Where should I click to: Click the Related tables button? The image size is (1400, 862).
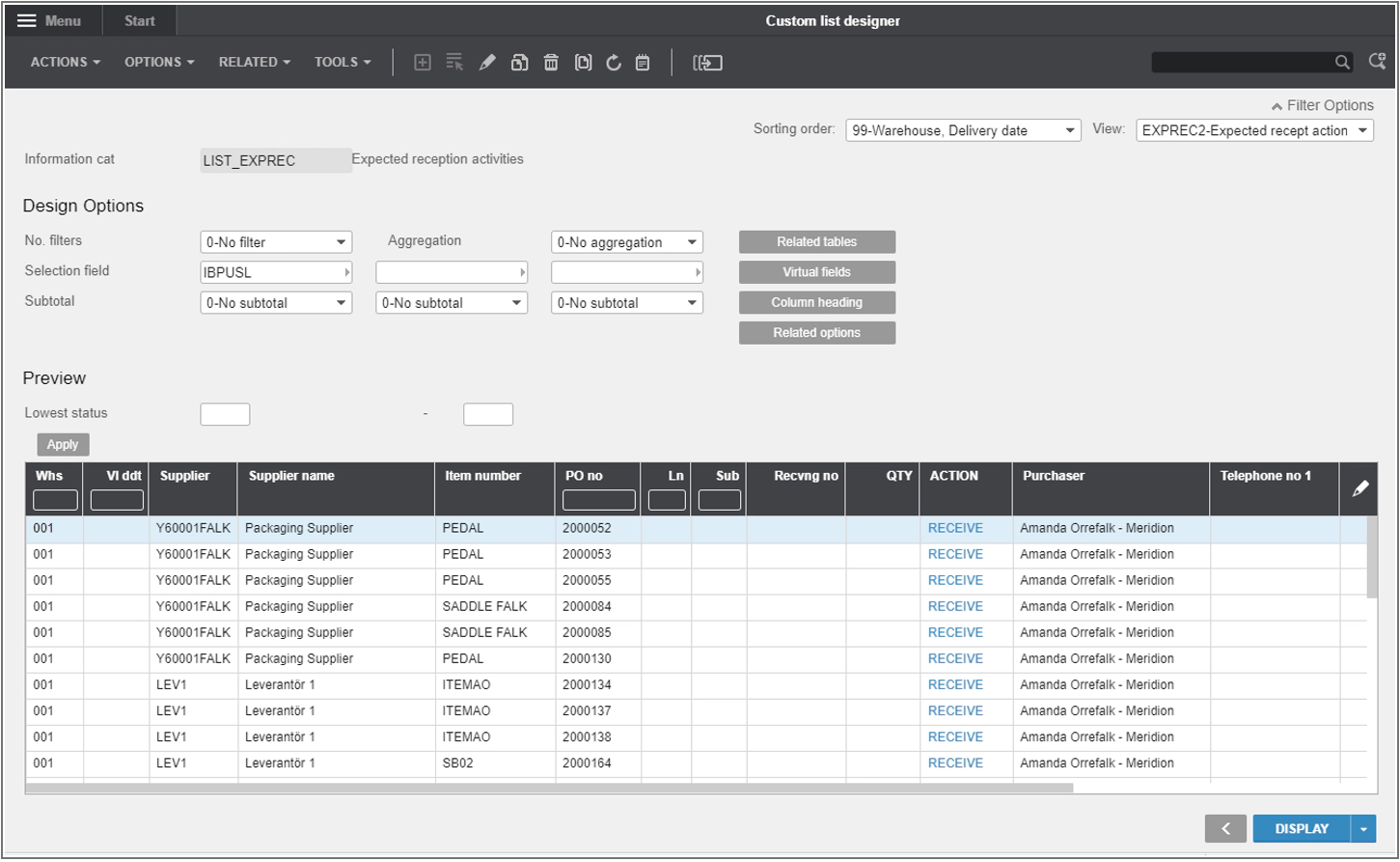coord(816,241)
